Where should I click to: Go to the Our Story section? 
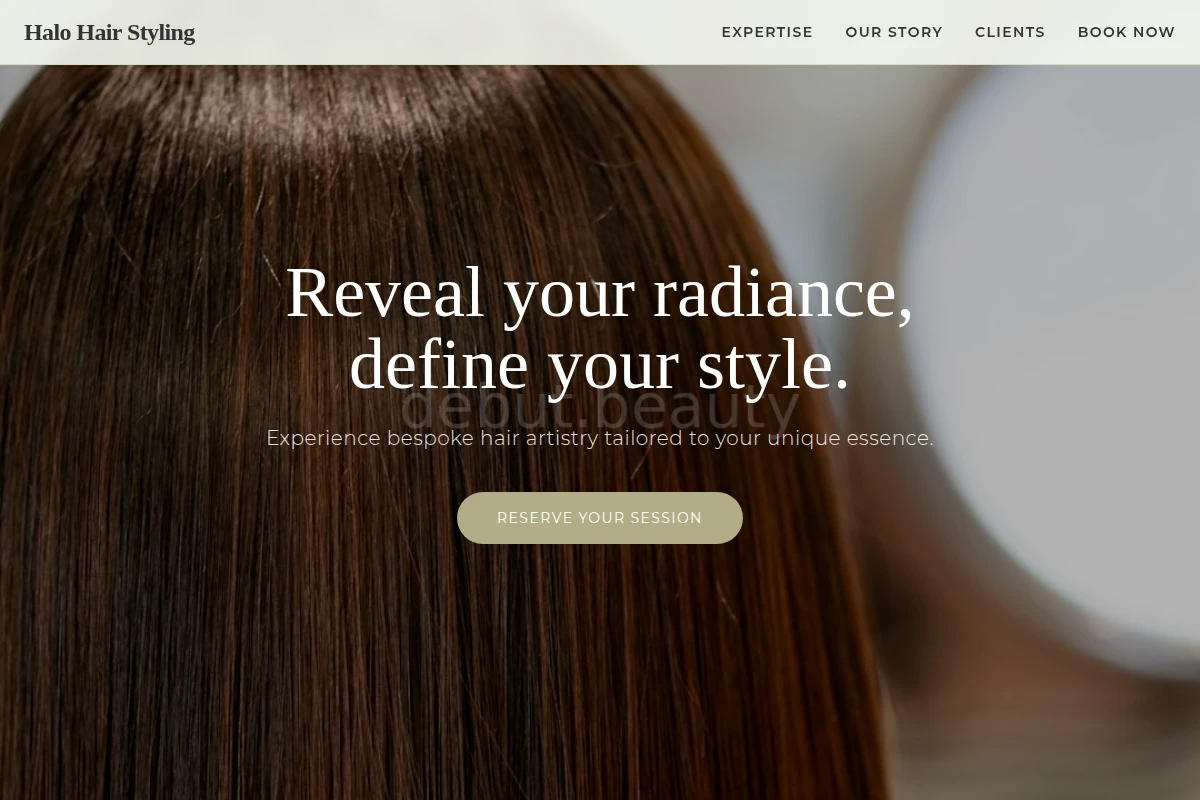tap(894, 32)
